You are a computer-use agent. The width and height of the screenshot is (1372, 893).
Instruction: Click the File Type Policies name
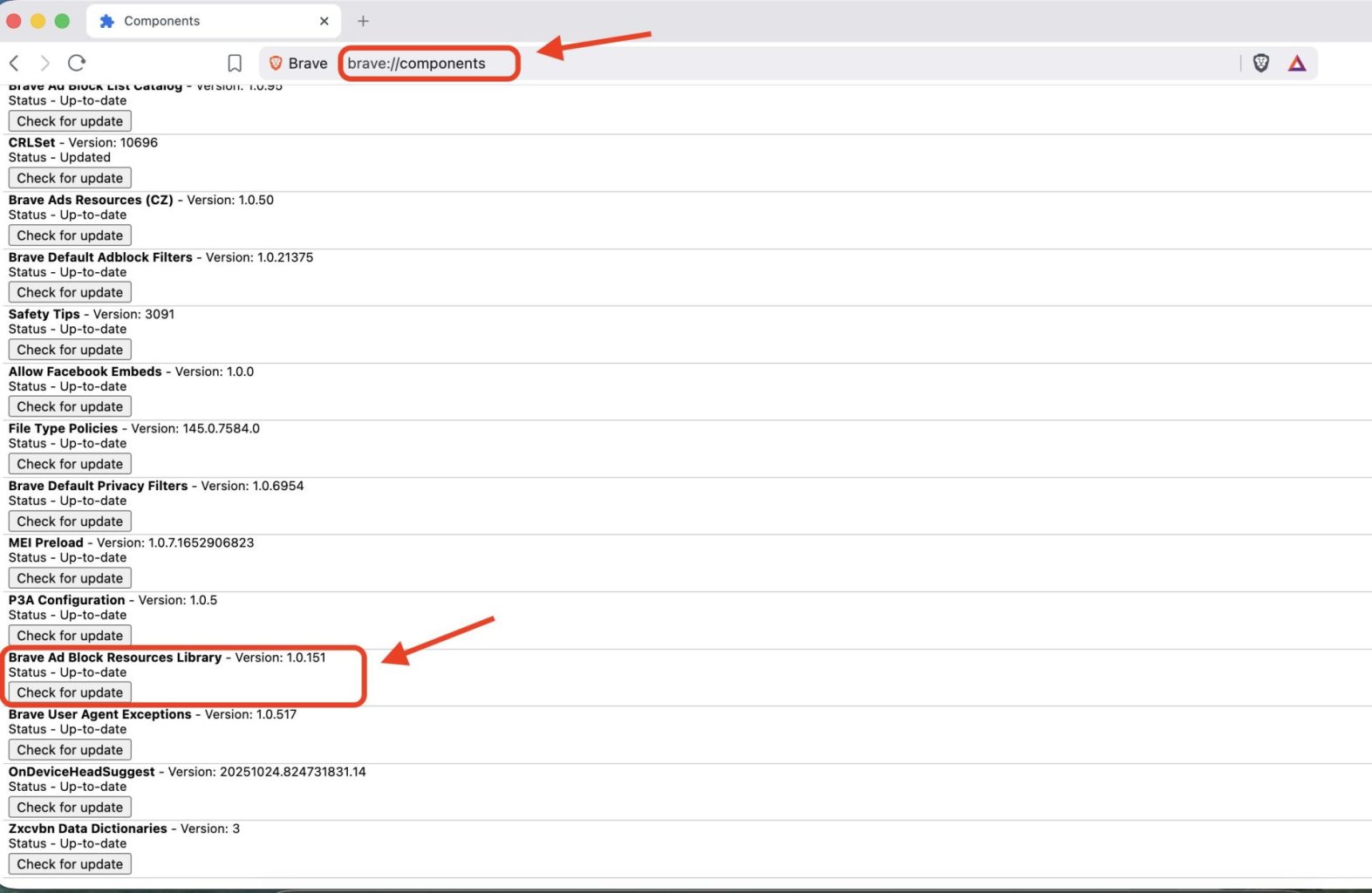pyautogui.click(x=63, y=428)
